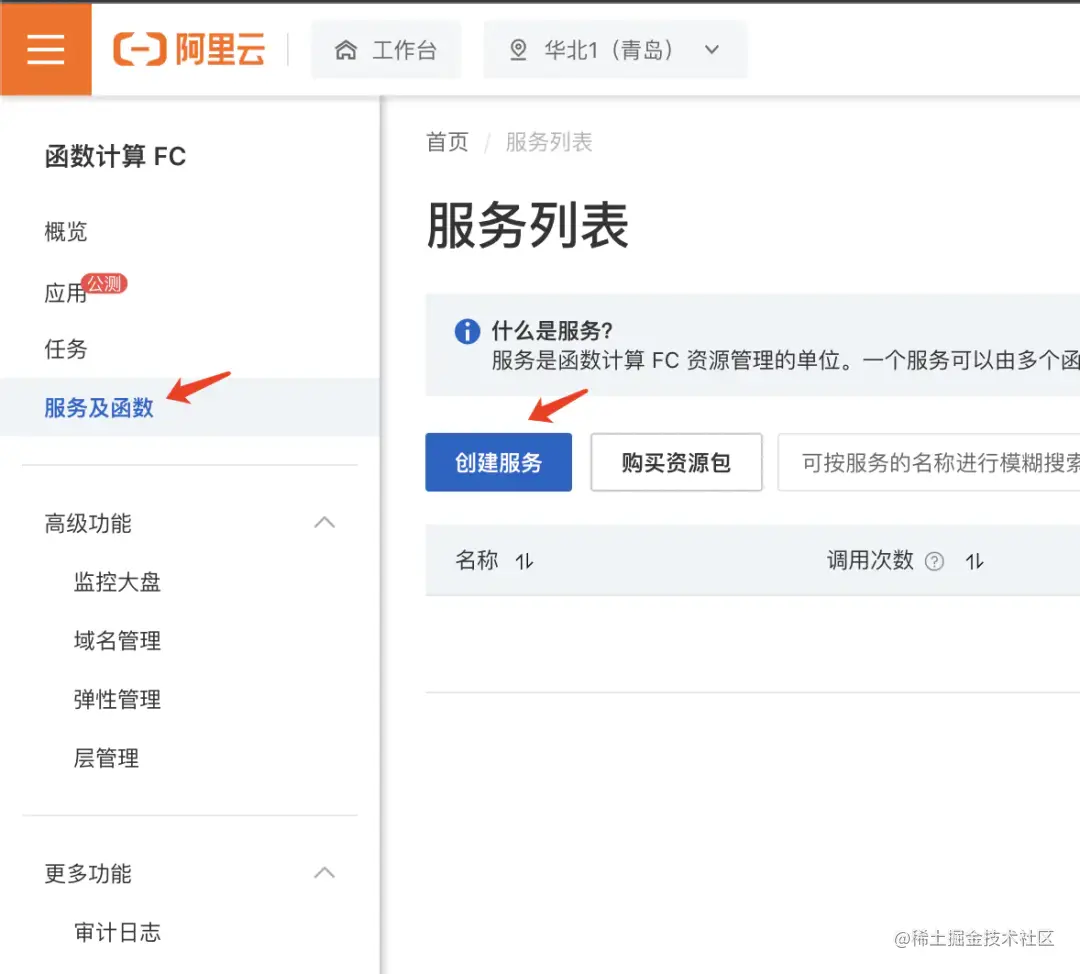
Task: Click the 阿里云 logo
Action: pos(189,50)
